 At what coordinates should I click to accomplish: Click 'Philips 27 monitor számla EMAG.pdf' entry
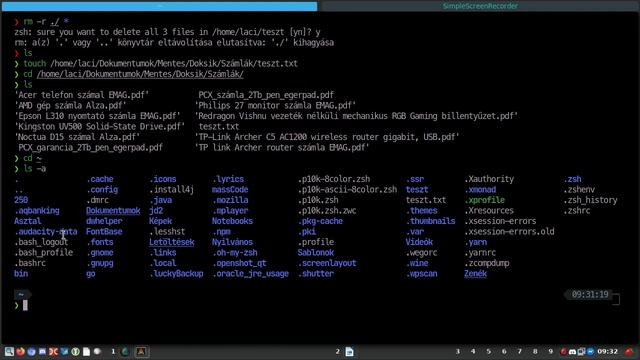click(275, 106)
